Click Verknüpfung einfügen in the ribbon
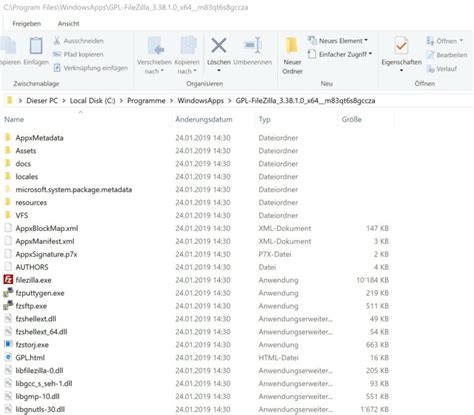This screenshot has height=415, width=474. pyautogui.click(x=91, y=68)
